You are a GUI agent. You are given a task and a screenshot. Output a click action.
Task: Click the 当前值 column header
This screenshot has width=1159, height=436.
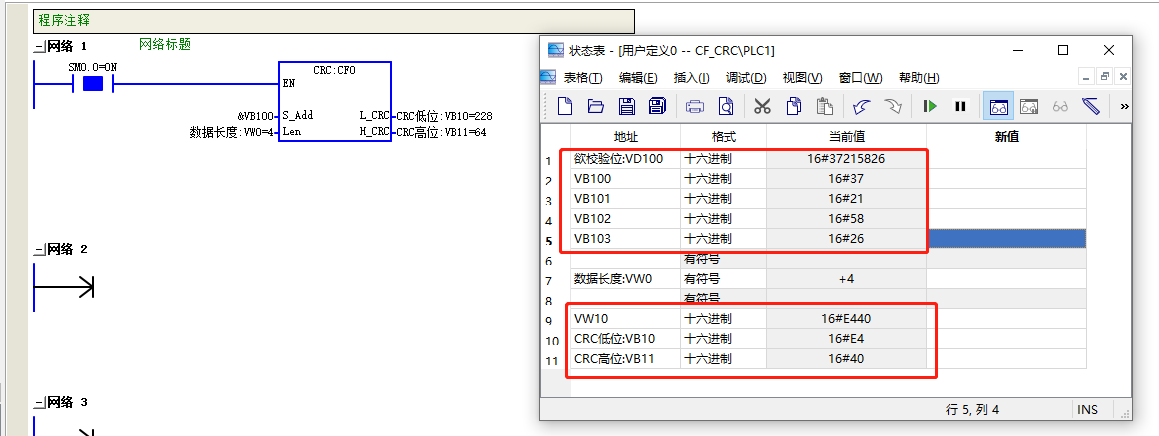(x=846, y=137)
